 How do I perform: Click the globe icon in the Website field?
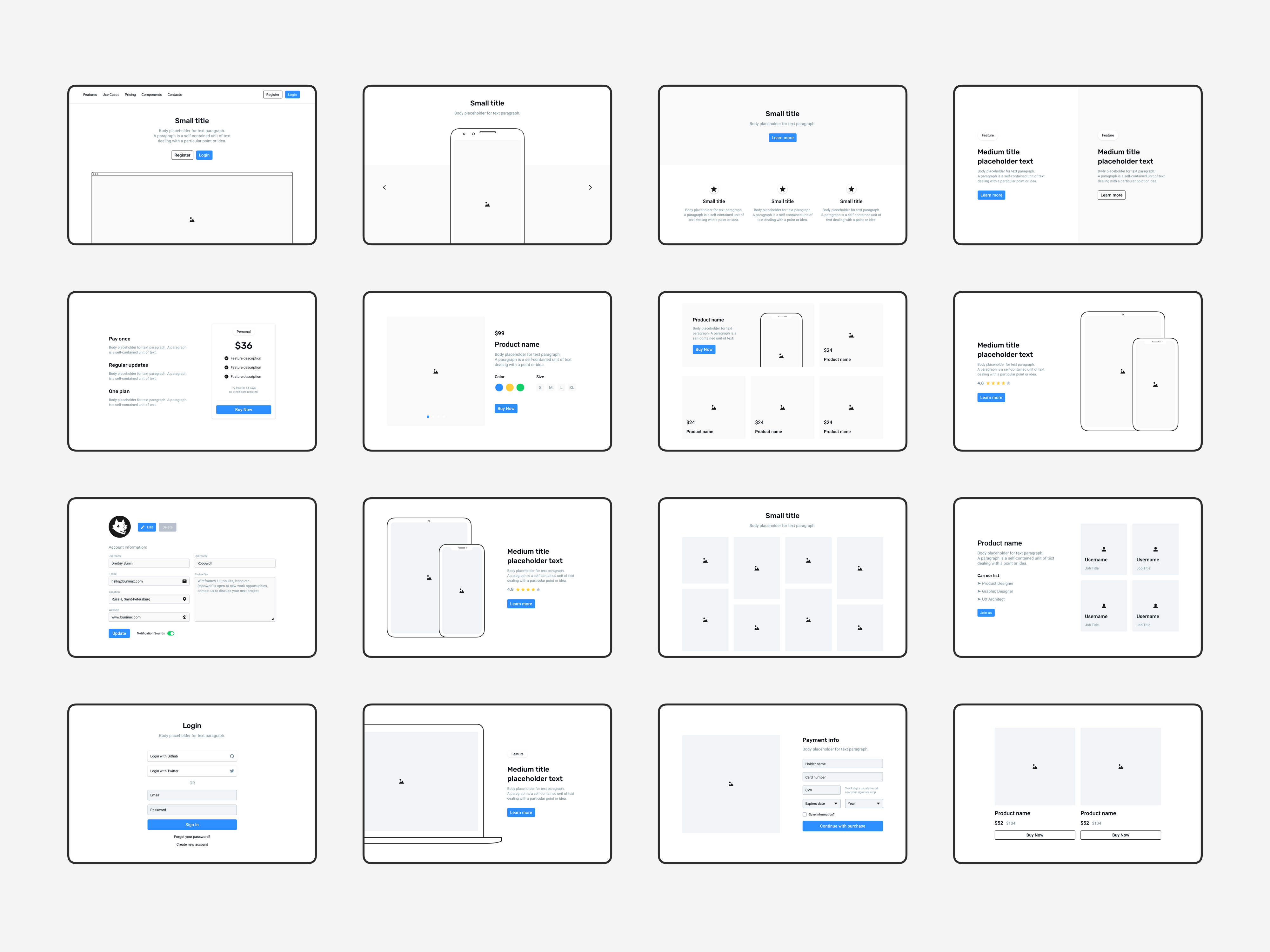(x=184, y=618)
